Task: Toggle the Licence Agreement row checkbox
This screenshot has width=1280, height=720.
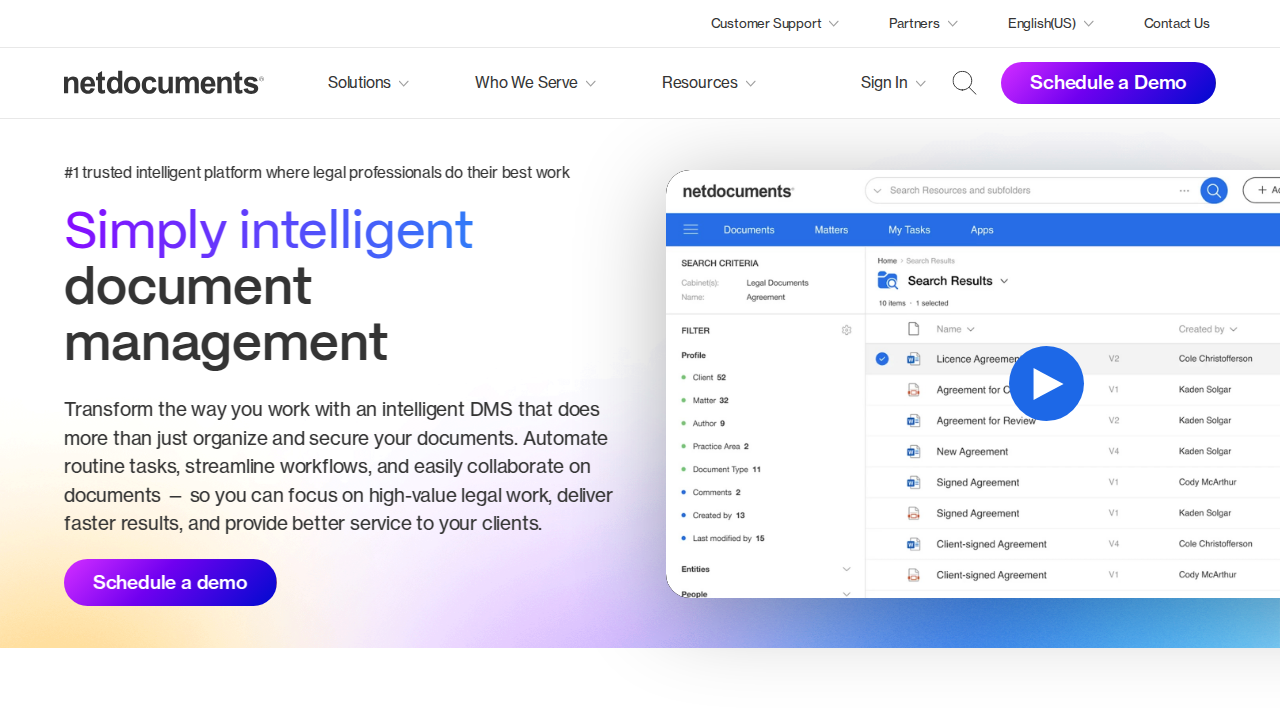Action: (882, 359)
